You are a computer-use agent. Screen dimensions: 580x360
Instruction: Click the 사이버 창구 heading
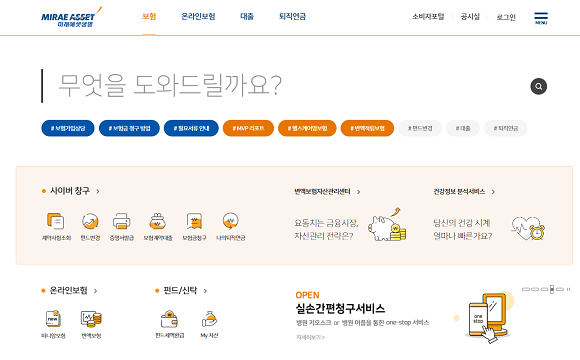(x=70, y=191)
